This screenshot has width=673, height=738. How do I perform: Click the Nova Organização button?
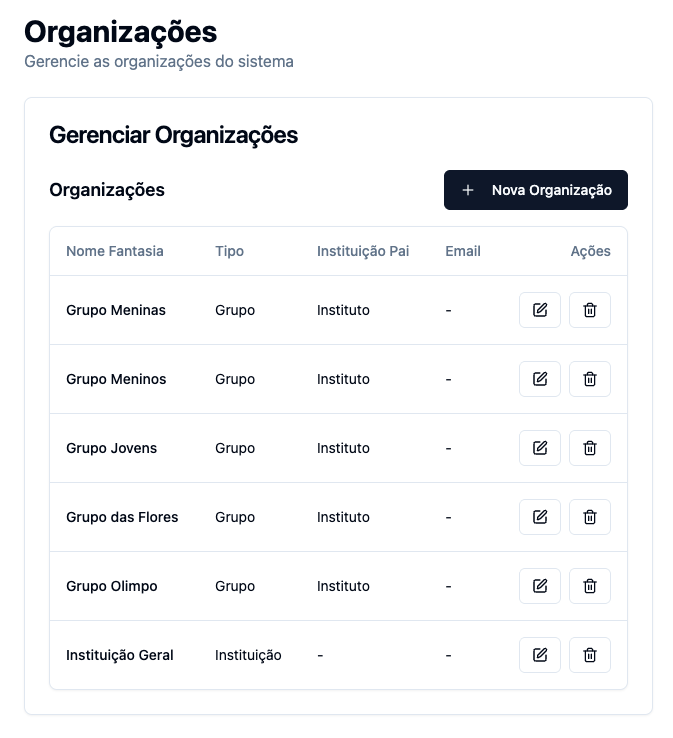[x=536, y=190]
